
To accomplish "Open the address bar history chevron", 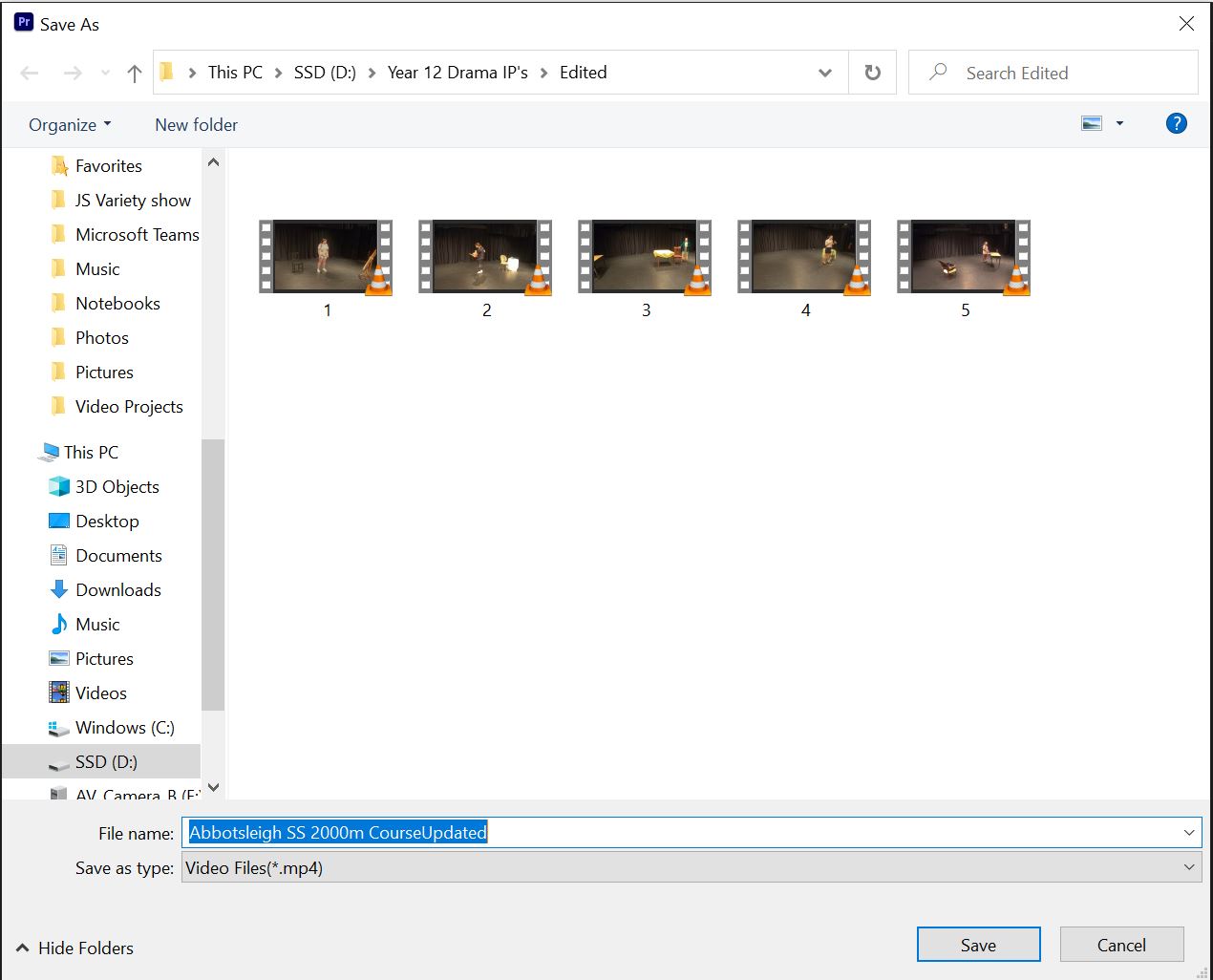I will click(x=825, y=72).
